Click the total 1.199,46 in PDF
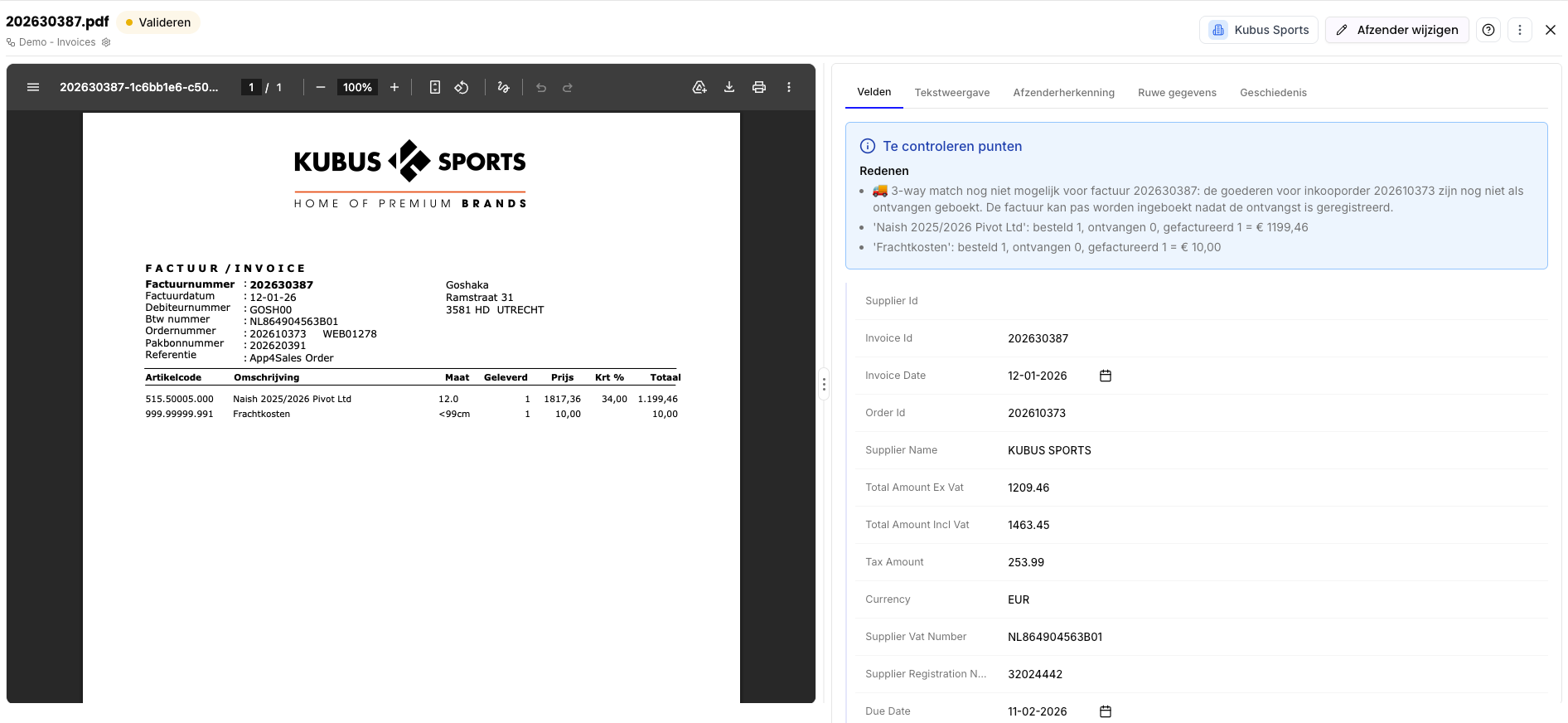The image size is (1568, 723). (x=658, y=399)
